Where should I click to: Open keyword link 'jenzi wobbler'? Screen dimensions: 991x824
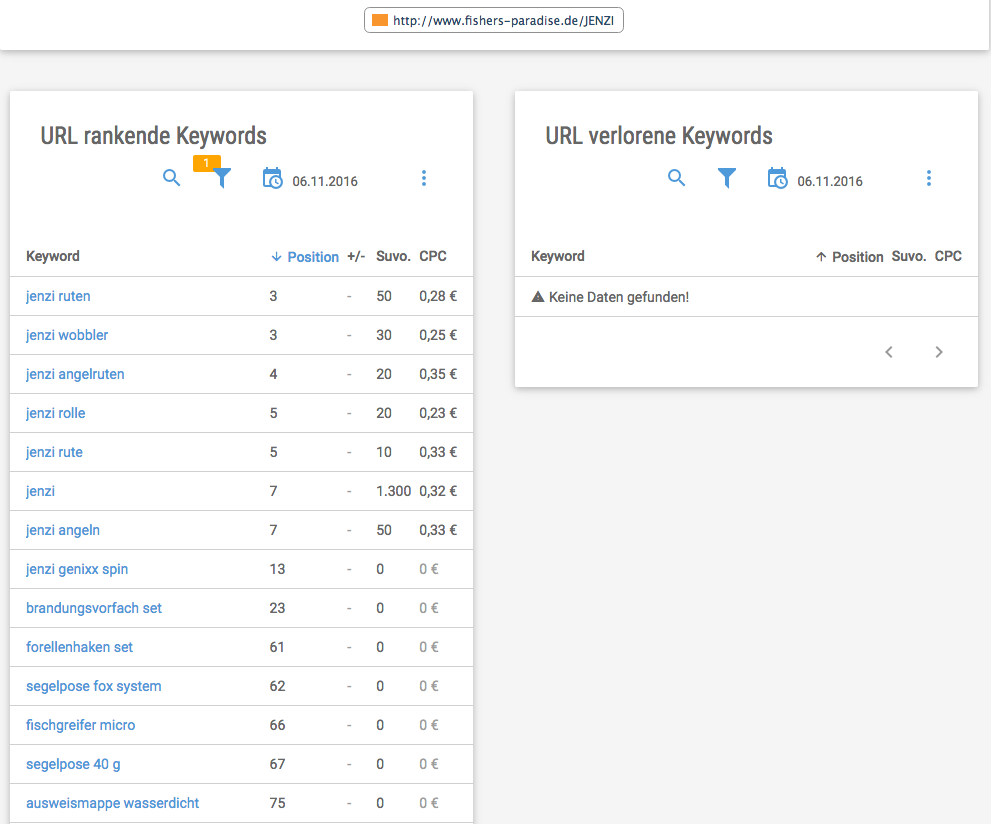coord(67,335)
